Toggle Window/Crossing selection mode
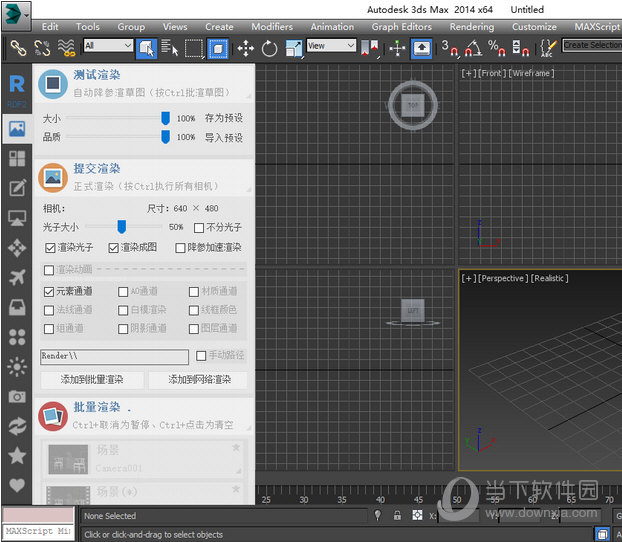The image size is (622, 542). [x=218, y=48]
